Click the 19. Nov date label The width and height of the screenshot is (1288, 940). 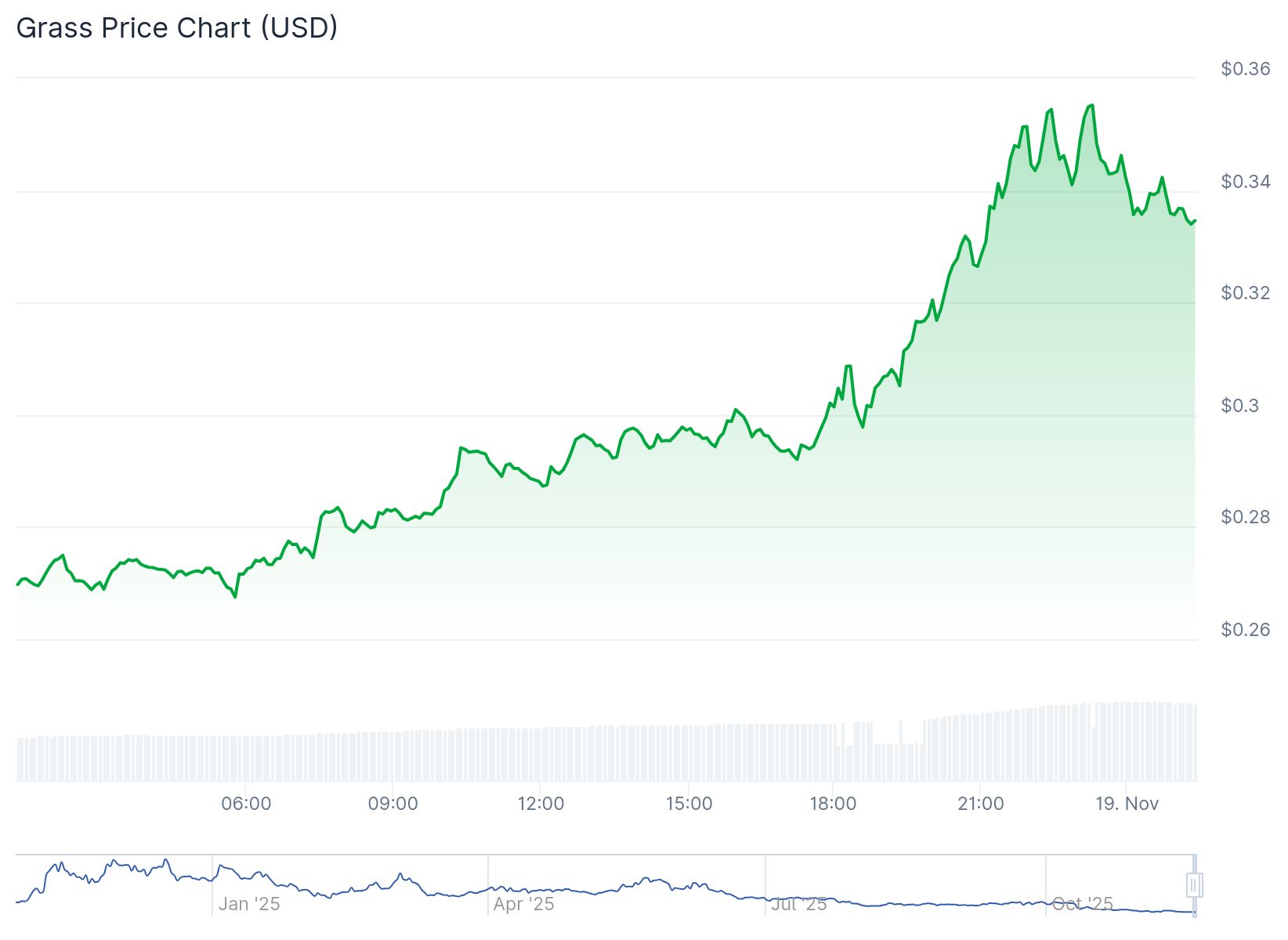coord(1127,804)
